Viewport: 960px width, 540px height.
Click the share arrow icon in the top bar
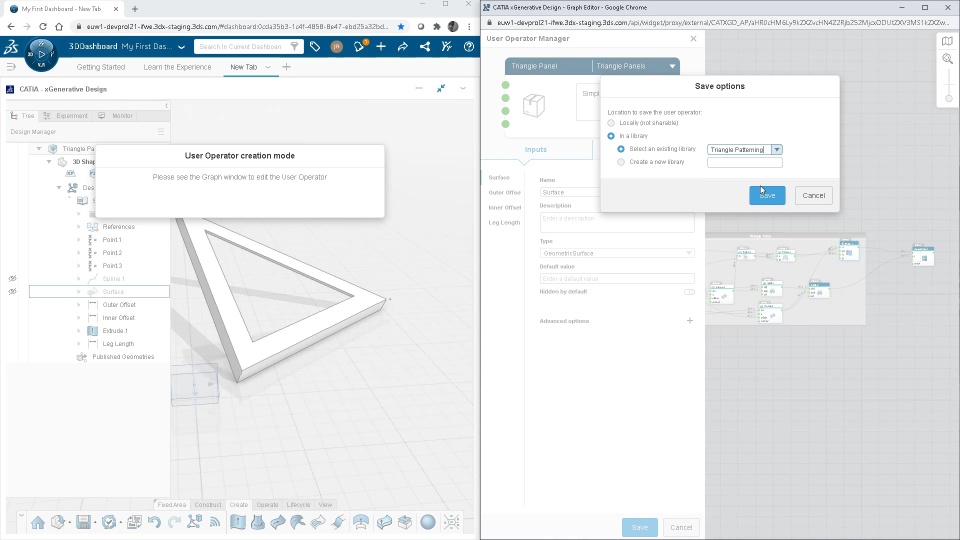(x=402, y=47)
